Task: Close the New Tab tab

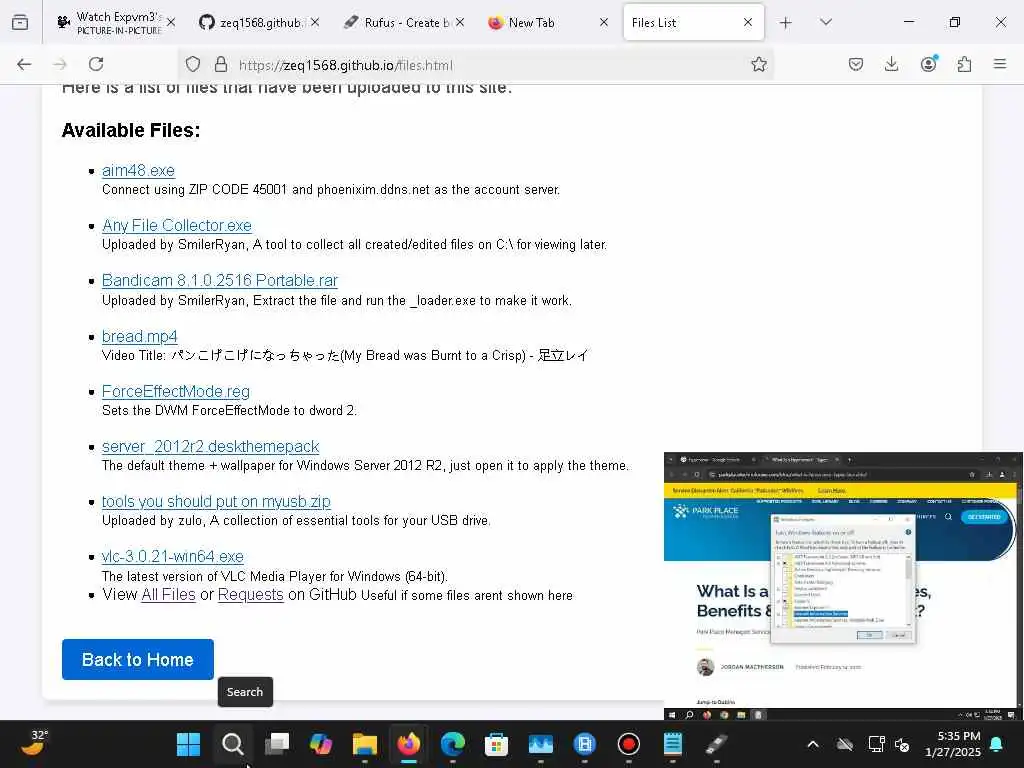Action: [604, 22]
